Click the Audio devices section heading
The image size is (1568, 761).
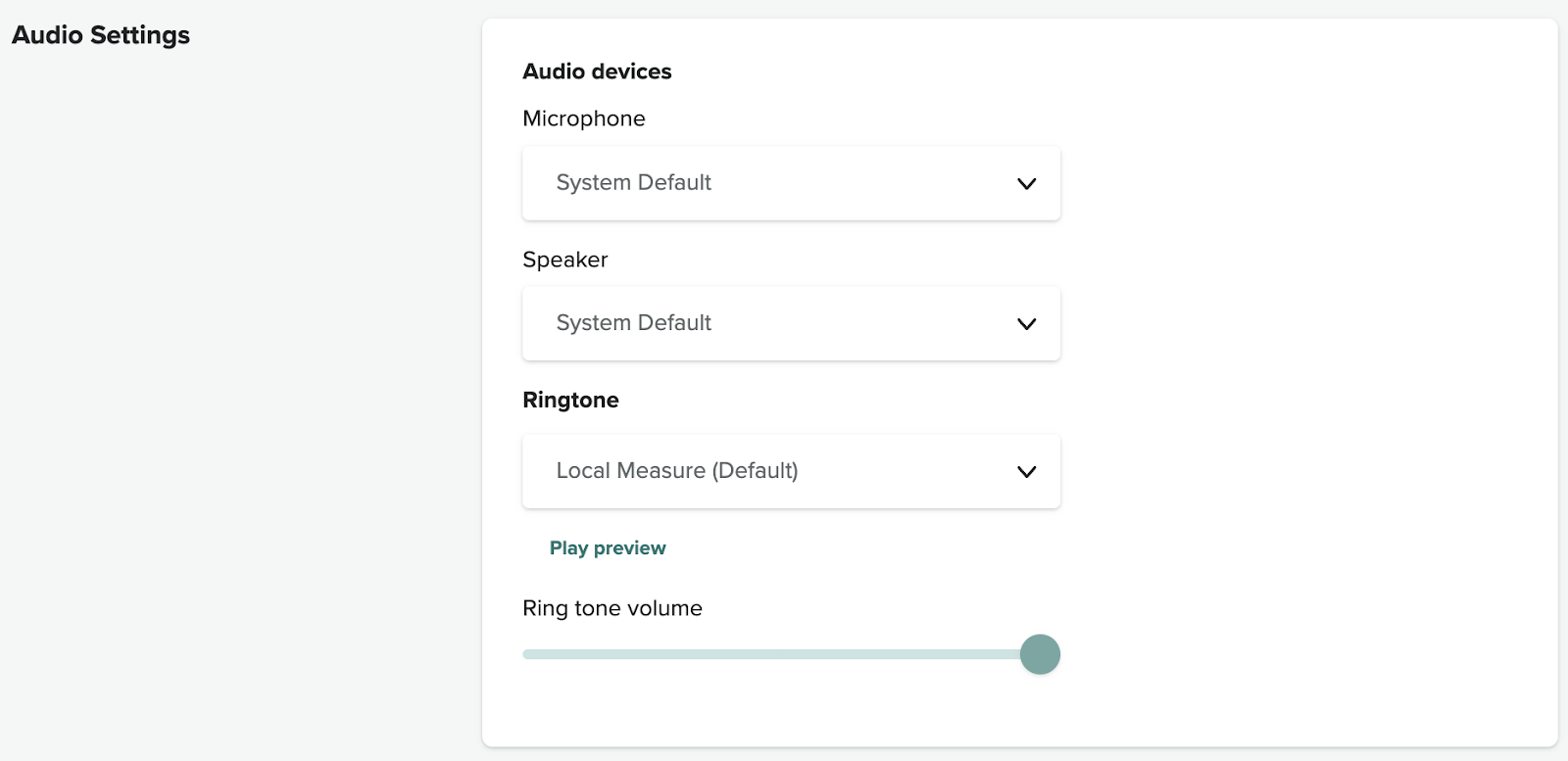[597, 71]
